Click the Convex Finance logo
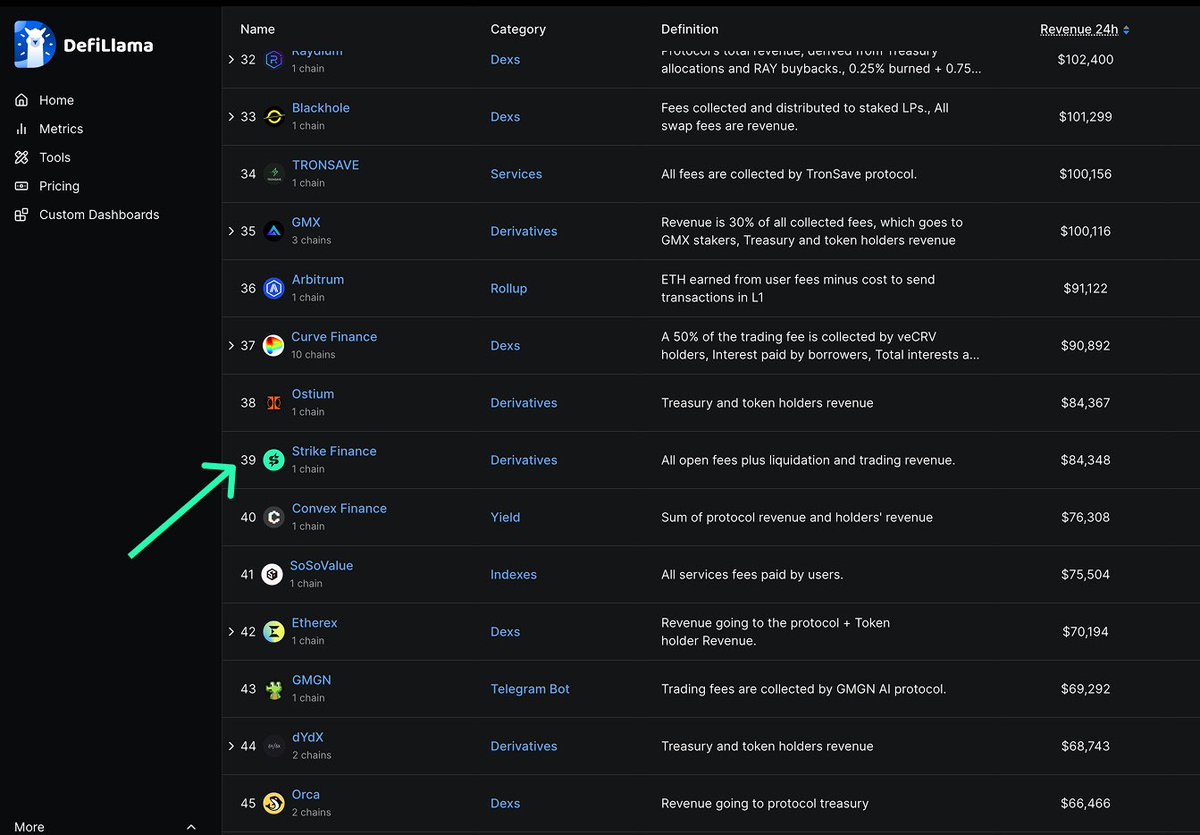The height and width of the screenshot is (835, 1200). click(274, 517)
